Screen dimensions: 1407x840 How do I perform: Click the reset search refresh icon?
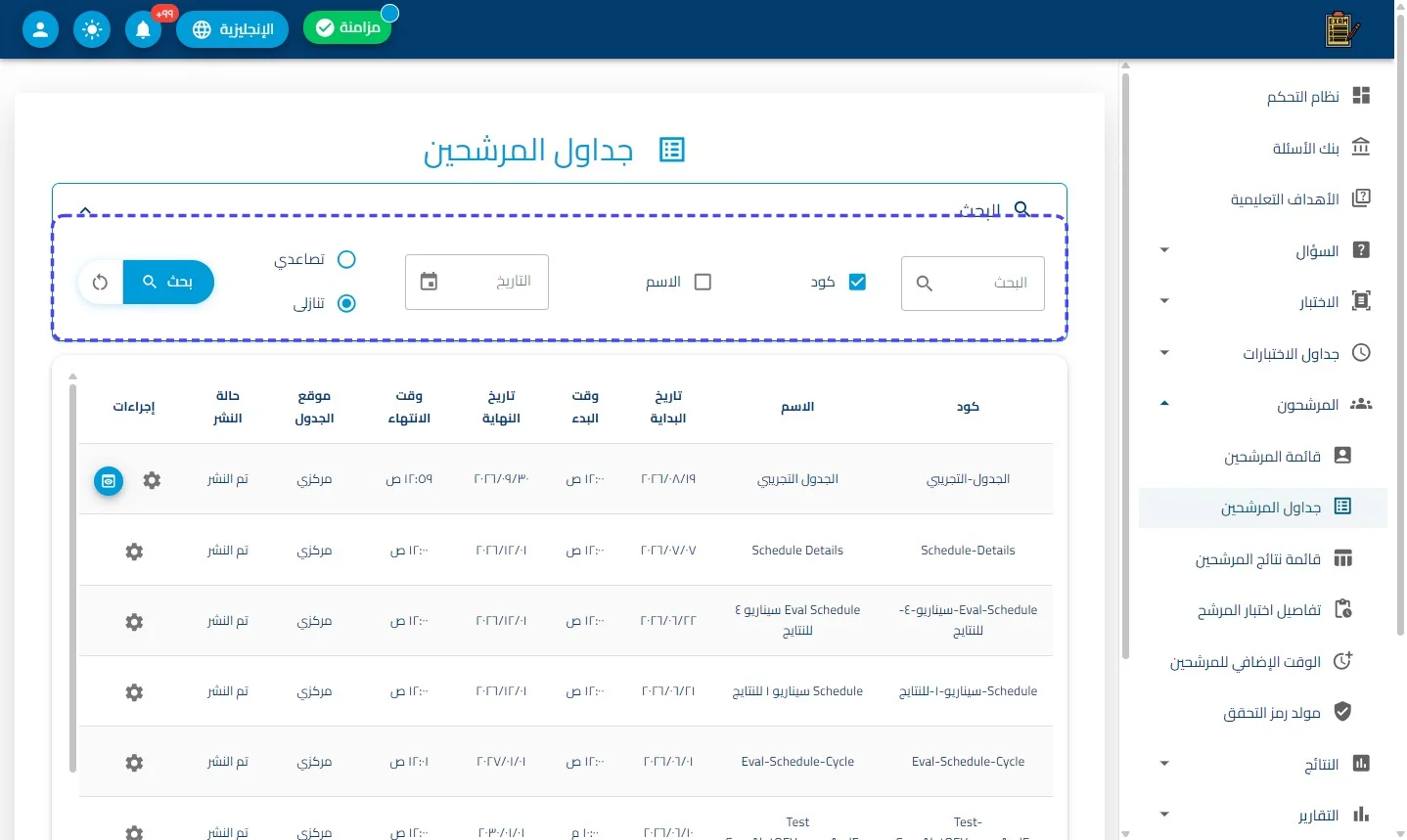coord(100,283)
